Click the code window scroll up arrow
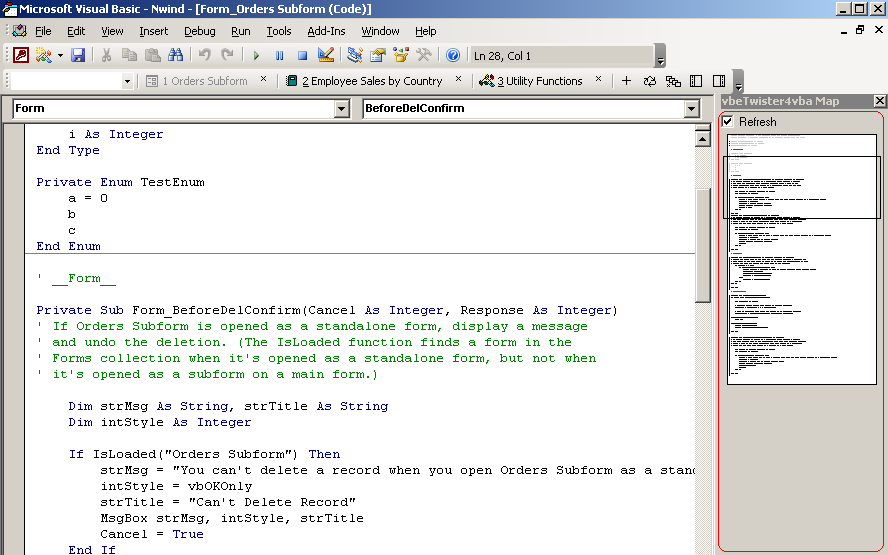Viewport: 888px width, 555px height. click(x=703, y=139)
